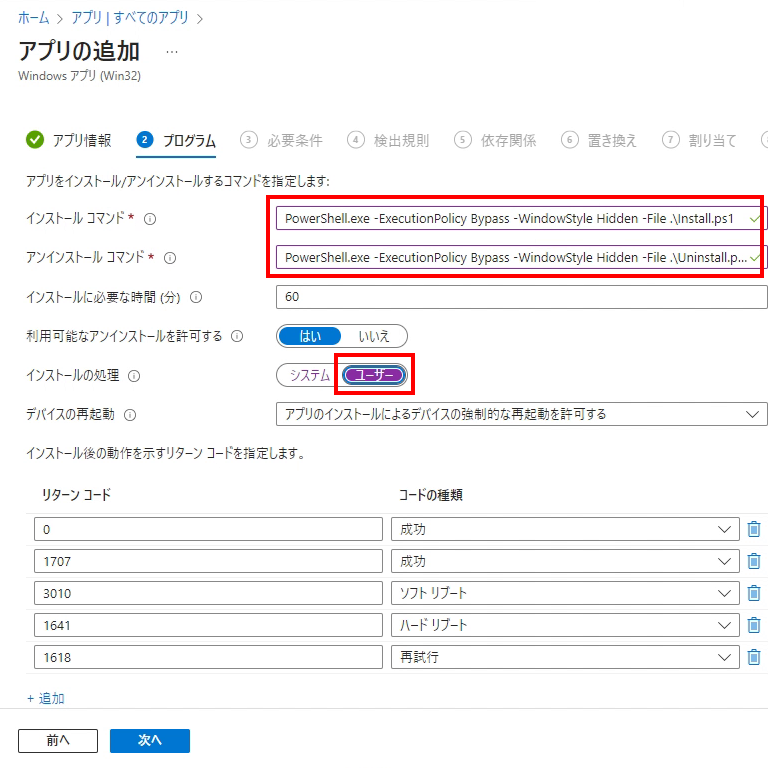The width and height of the screenshot is (768, 768).
Task: Set install behavior to ユーザー
Action: pyautogui.click(x=375, y=375)
